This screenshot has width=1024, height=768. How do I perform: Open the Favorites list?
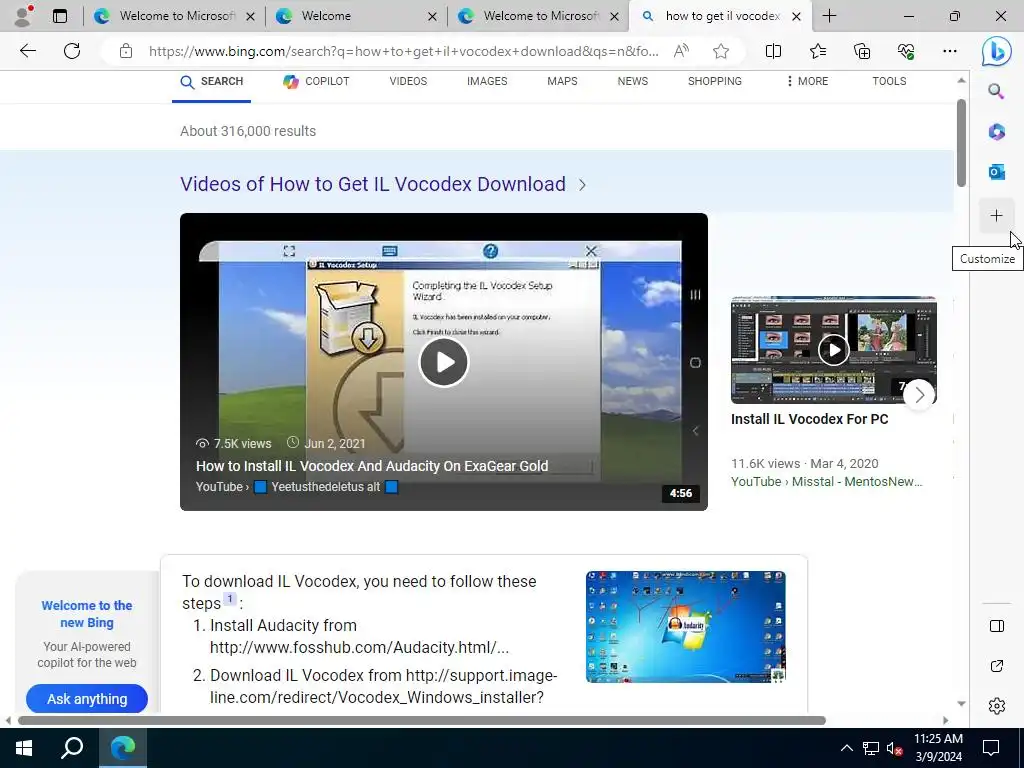click(818, 51)
